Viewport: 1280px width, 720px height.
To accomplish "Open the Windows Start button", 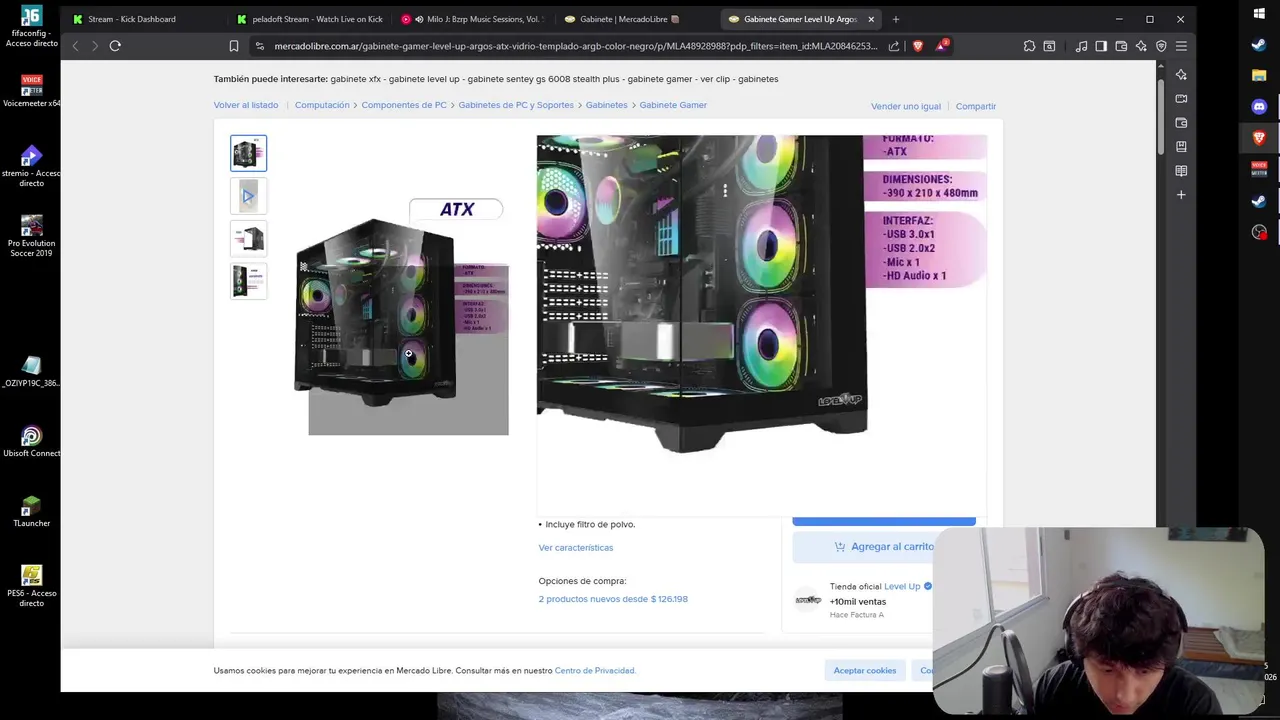I will (1259, 14).
